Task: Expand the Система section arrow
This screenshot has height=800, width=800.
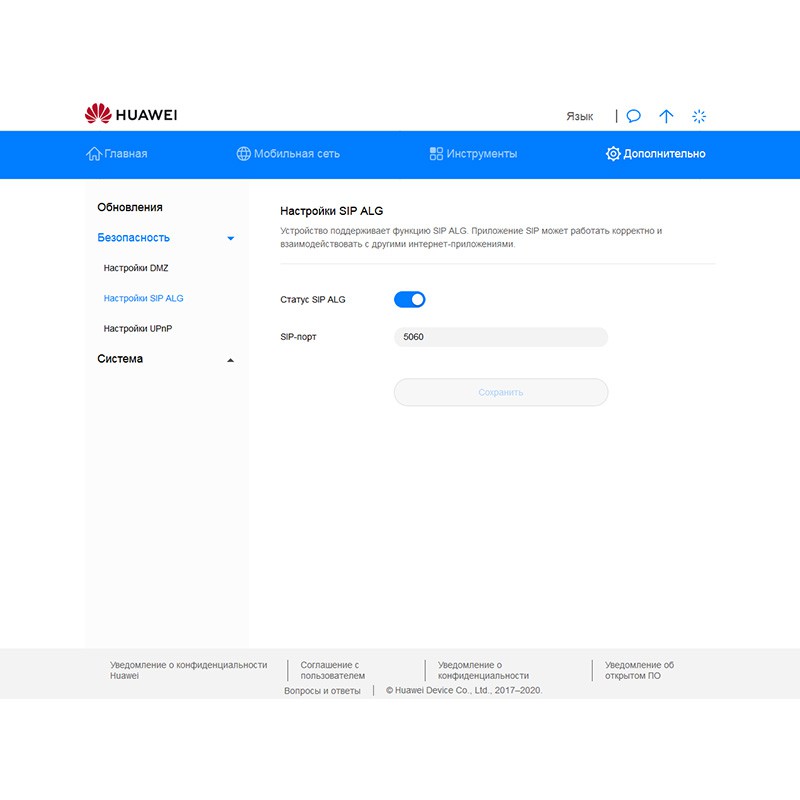Action: click(x=231, y=359)
